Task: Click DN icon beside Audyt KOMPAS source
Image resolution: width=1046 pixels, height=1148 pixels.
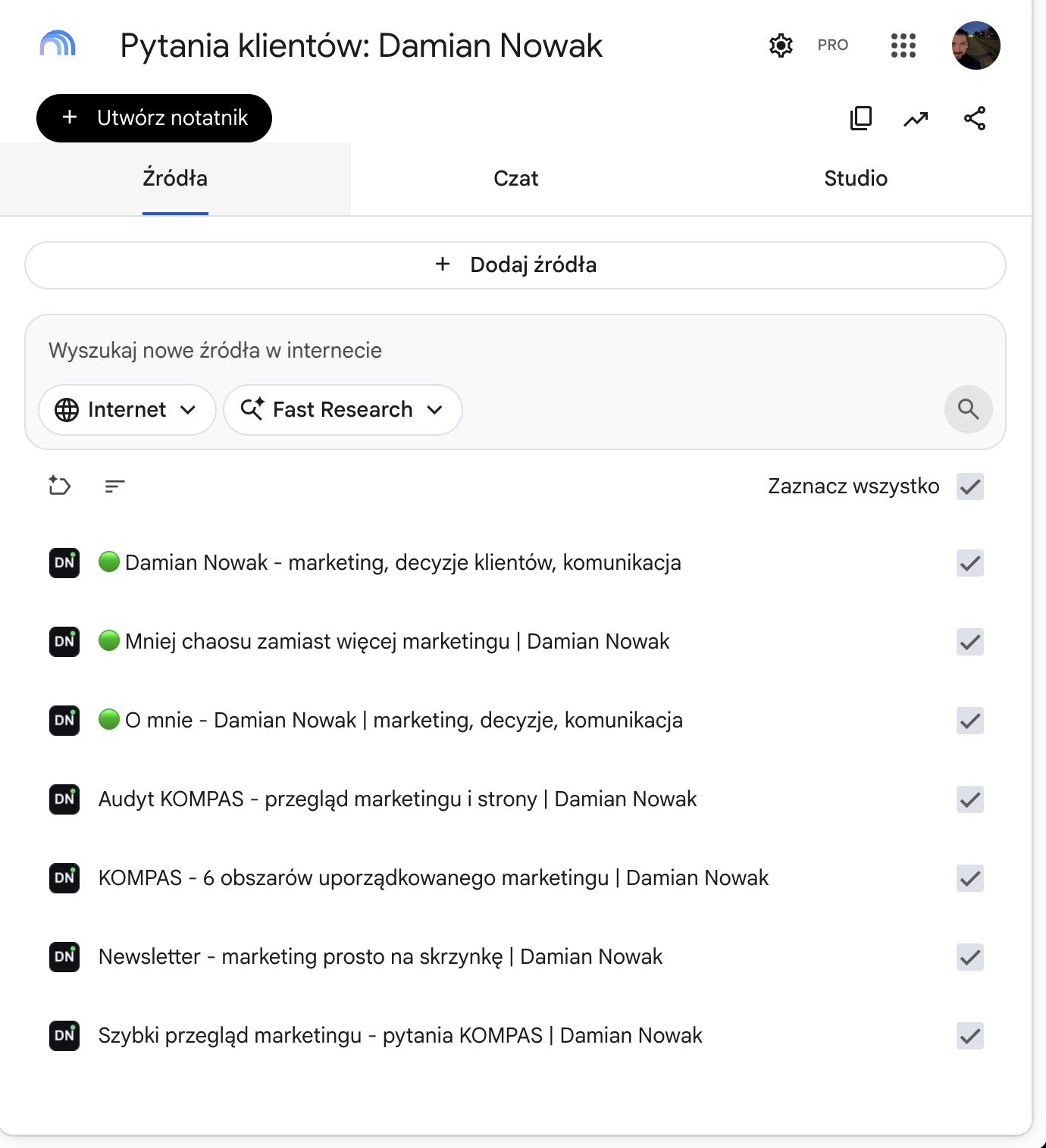Action: pos(64,799)
